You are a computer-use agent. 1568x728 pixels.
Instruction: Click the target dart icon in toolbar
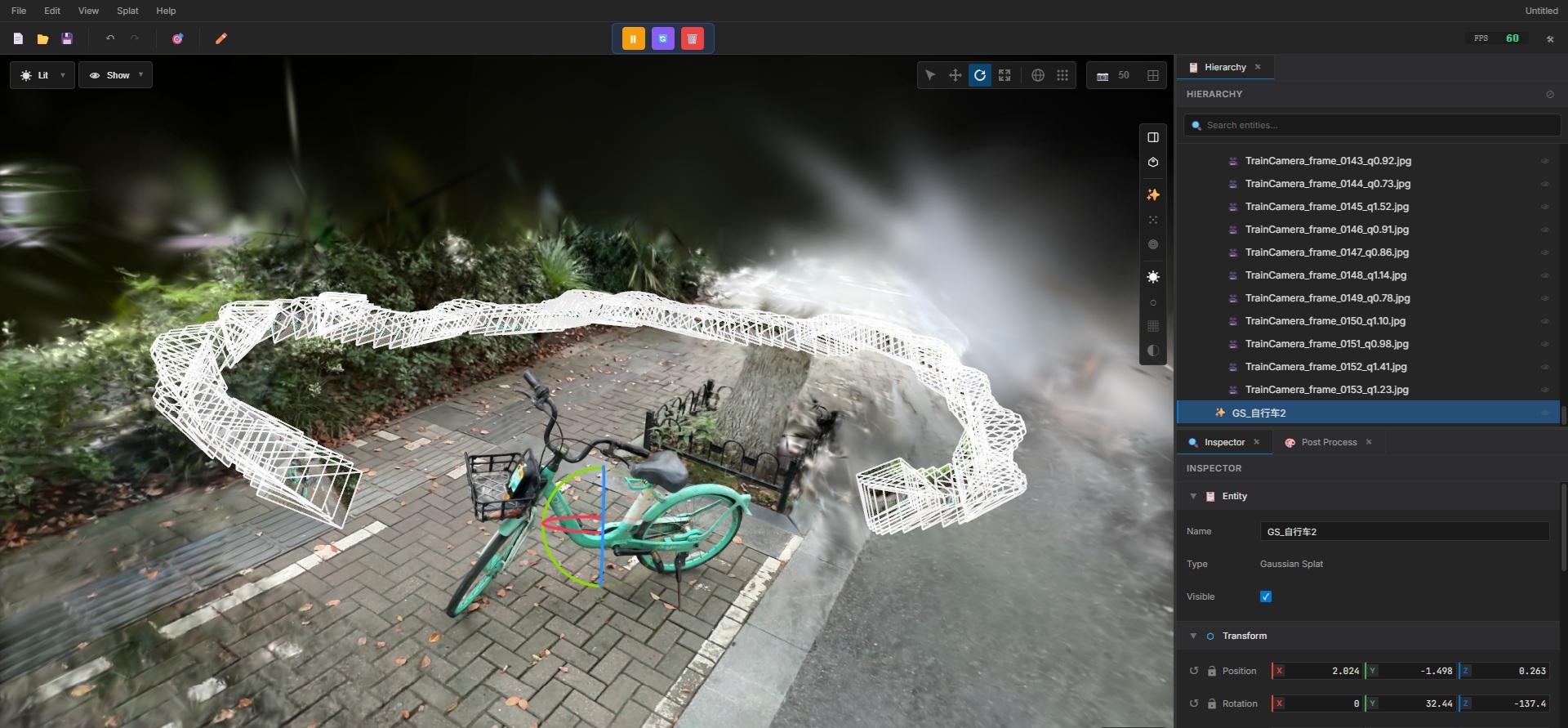click(177, 38)
